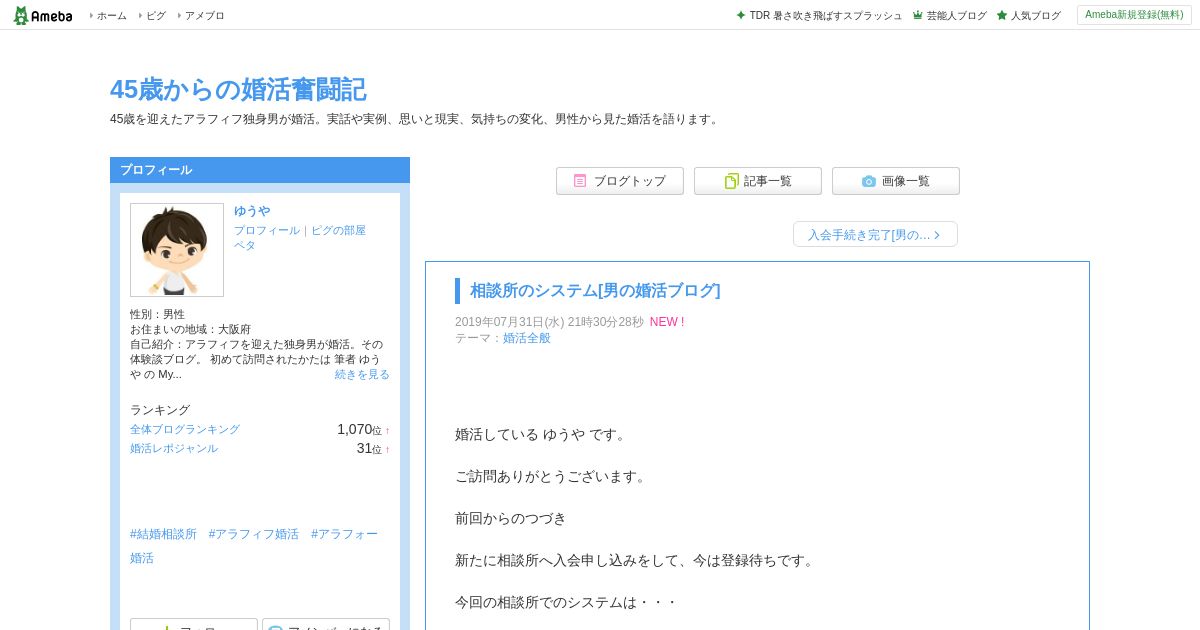Image resolution: width=1200 pixels, height=630 pixels.
Task: Go to the 入会手続き完了[男の… article link
Action: coord(875,234)
